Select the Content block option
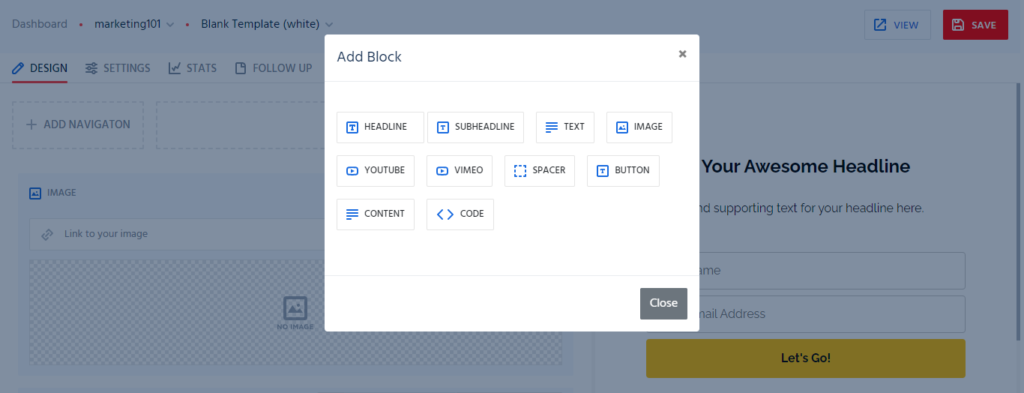1024x393 pixels. (x=376, y=214)
